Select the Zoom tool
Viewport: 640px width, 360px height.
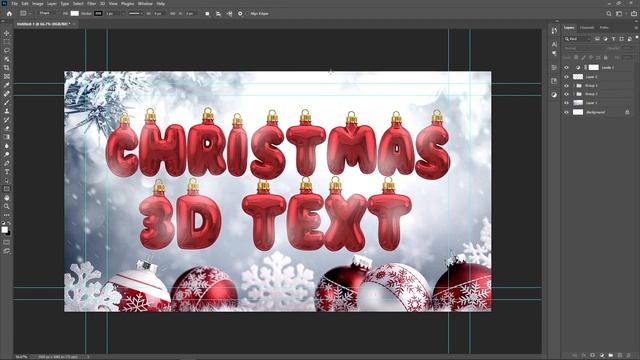click(7, 206)
